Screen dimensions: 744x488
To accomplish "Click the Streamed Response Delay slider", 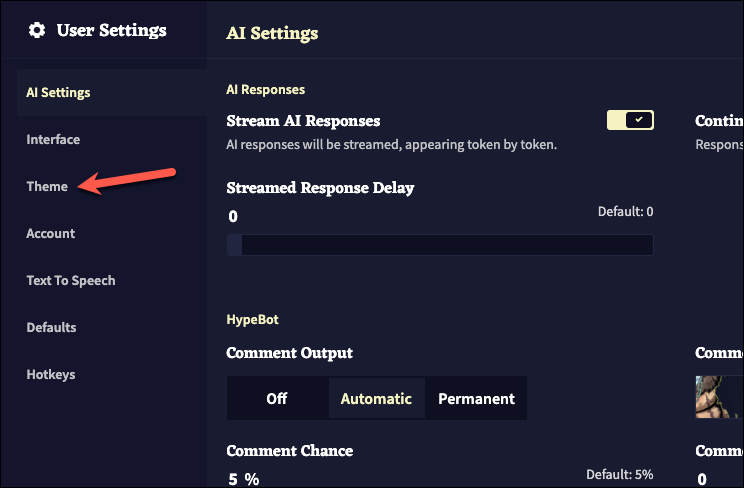I will (x=440, y=245).
